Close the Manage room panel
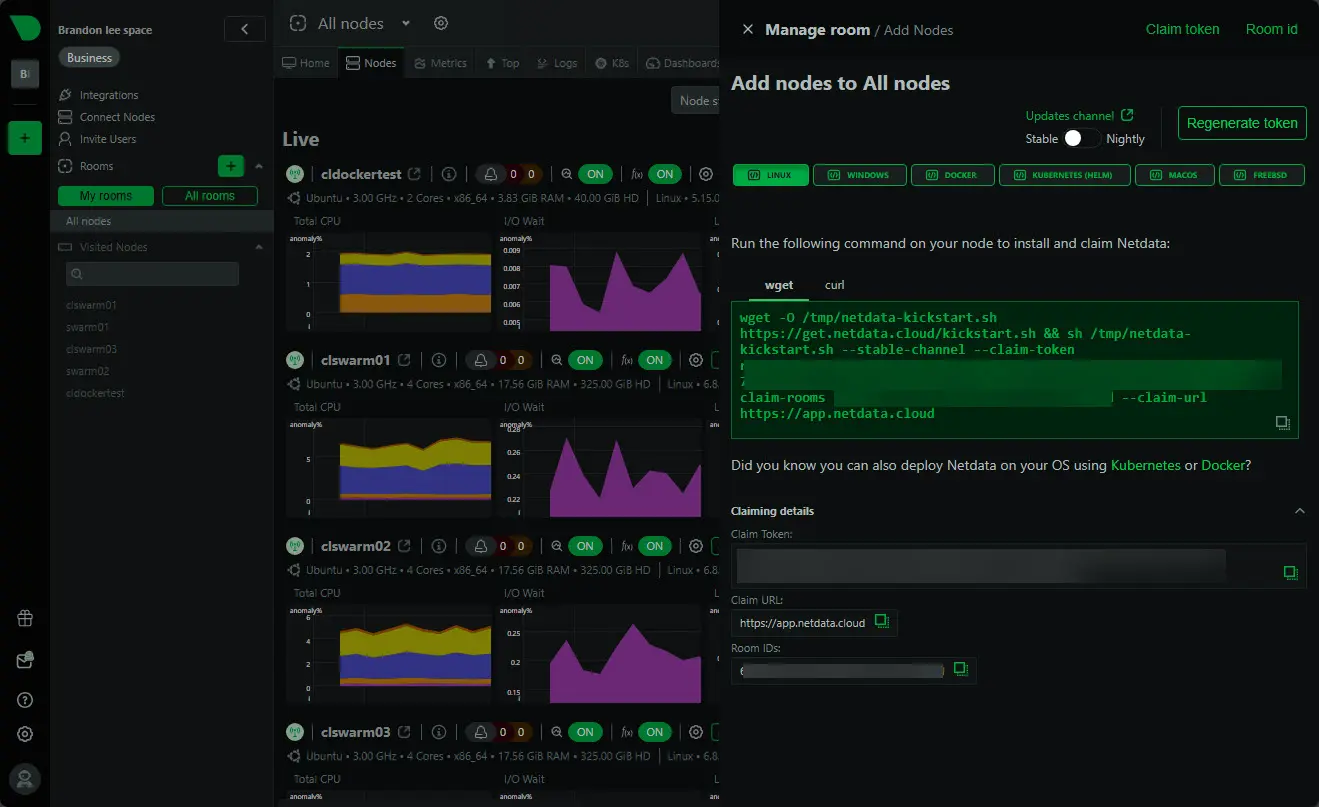 click(x=747, y=30)
